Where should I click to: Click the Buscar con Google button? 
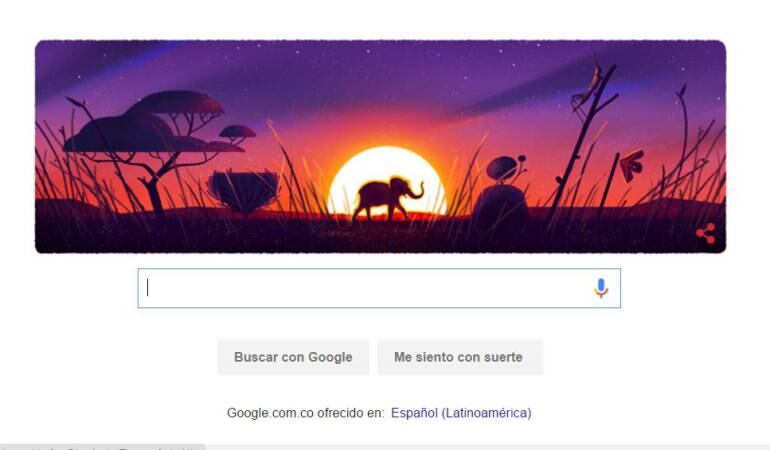(293, 357)
